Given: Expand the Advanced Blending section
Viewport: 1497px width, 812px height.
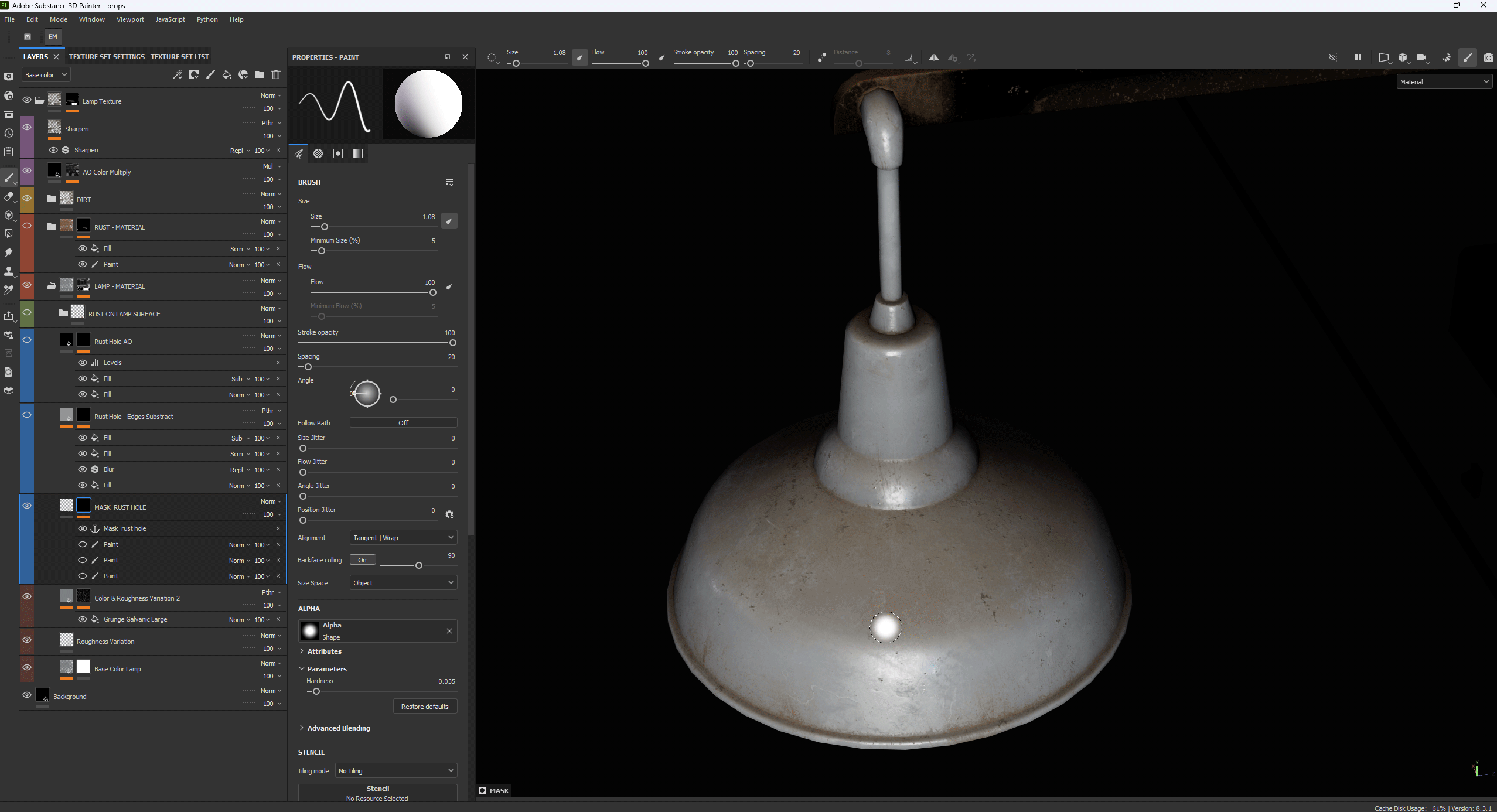Looking at the screenshot, I should 338,728.
